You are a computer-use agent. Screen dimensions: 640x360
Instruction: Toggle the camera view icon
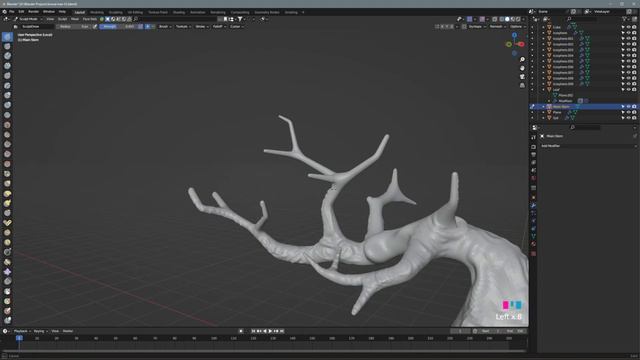[x=522, y=77]
